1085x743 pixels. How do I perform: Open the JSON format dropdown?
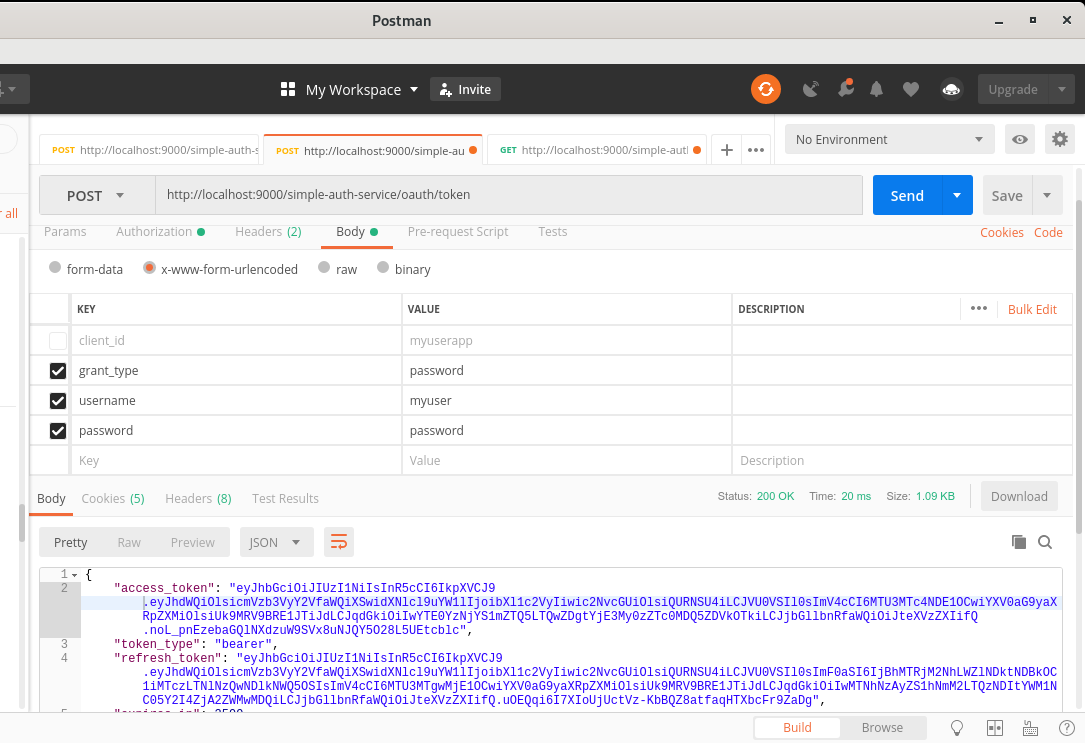(x=277, y=542)
